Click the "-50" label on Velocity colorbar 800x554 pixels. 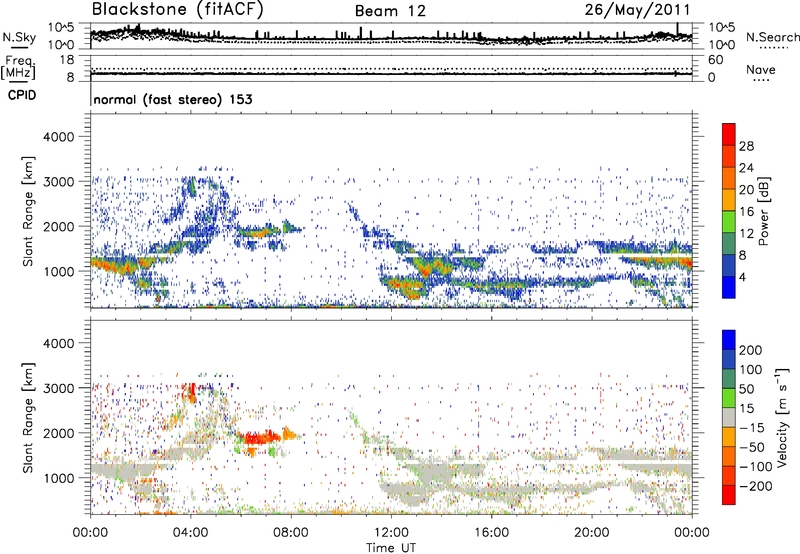click(753, 447)
